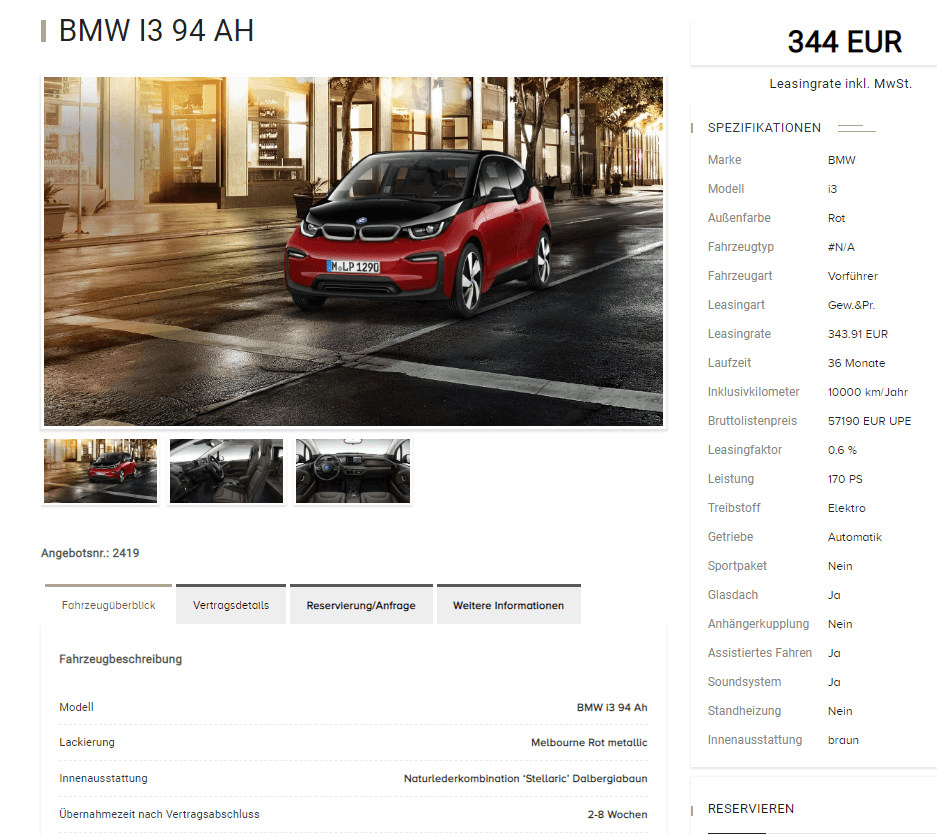This screenshot has width=937, height=835.
Task: Select the Bruttolistenpreis label
Action: [x=752, y=421]
